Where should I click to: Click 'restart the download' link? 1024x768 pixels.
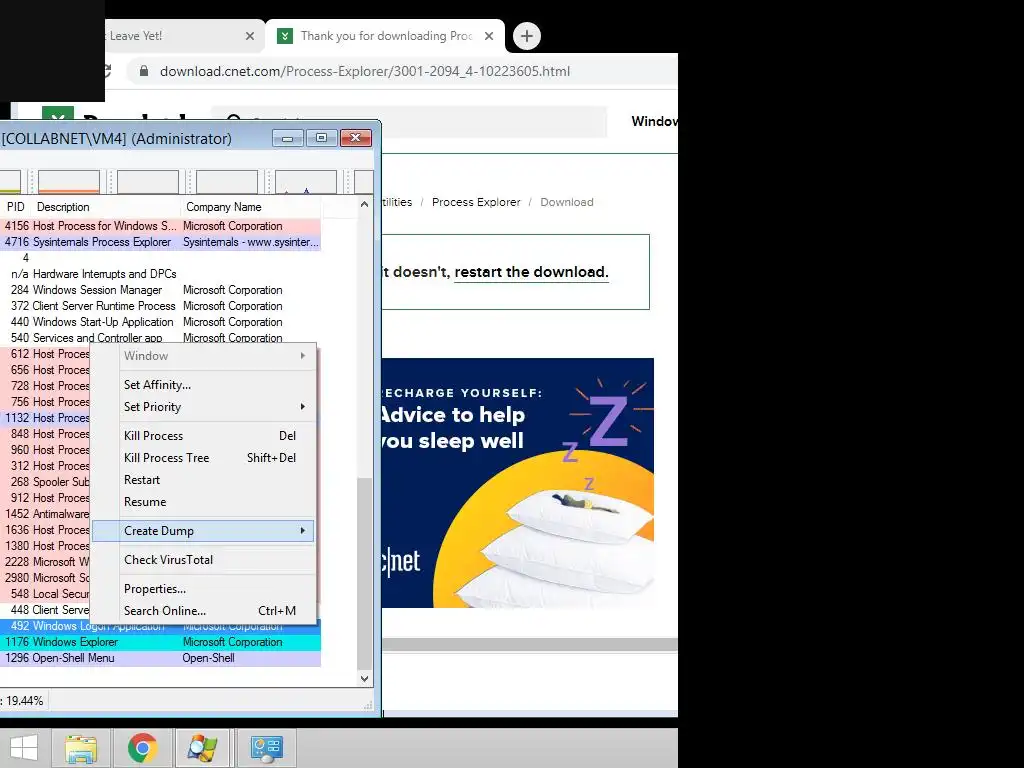tap(531, 272)
